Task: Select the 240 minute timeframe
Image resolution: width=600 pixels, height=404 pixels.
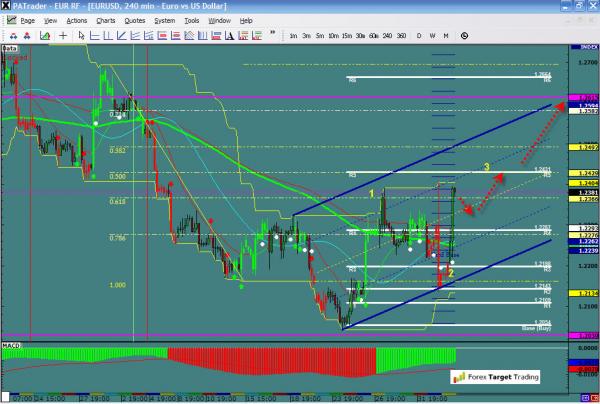Action: click(x=387, y=36)
